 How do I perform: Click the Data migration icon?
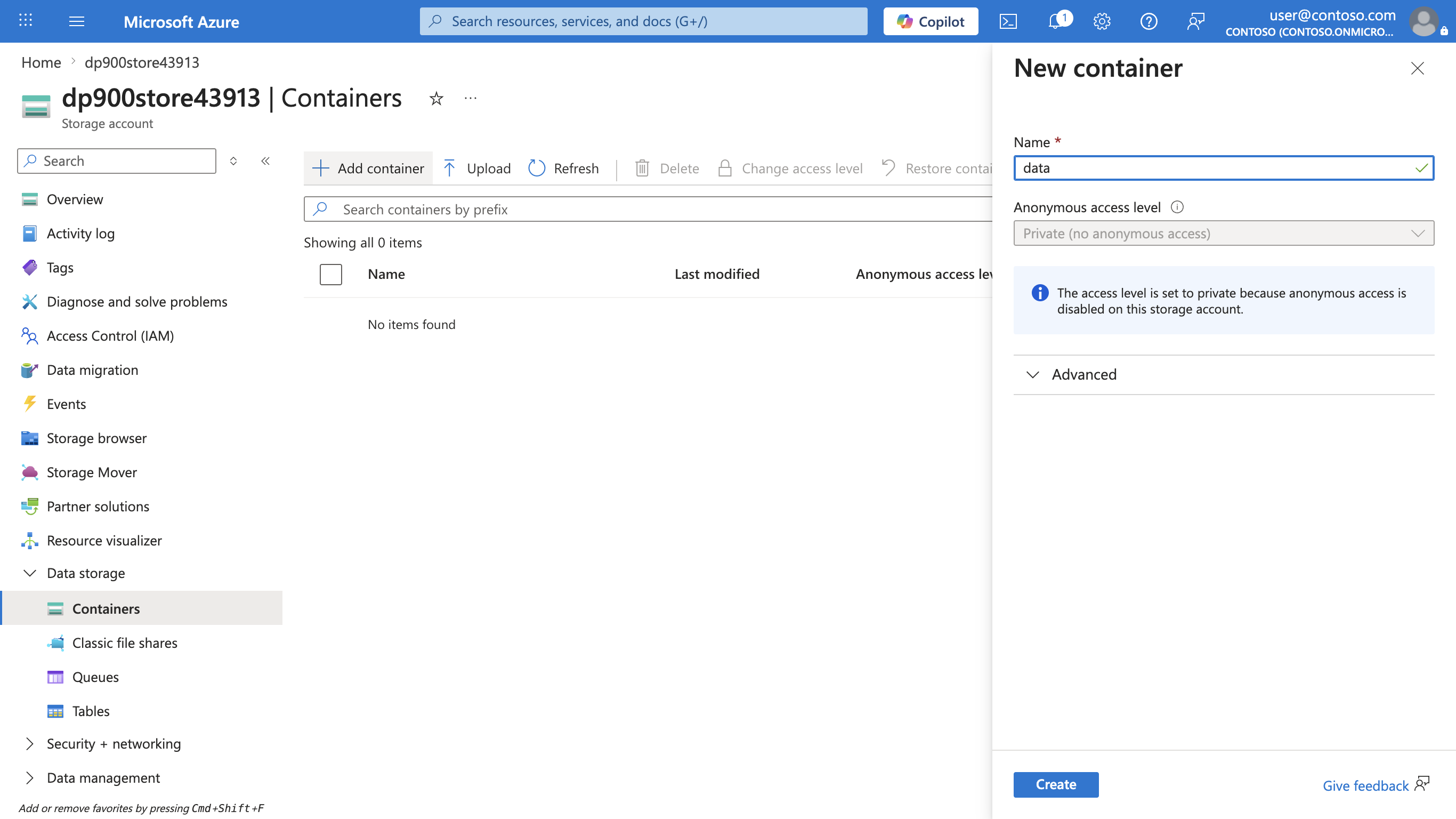(x=29, y=370)
